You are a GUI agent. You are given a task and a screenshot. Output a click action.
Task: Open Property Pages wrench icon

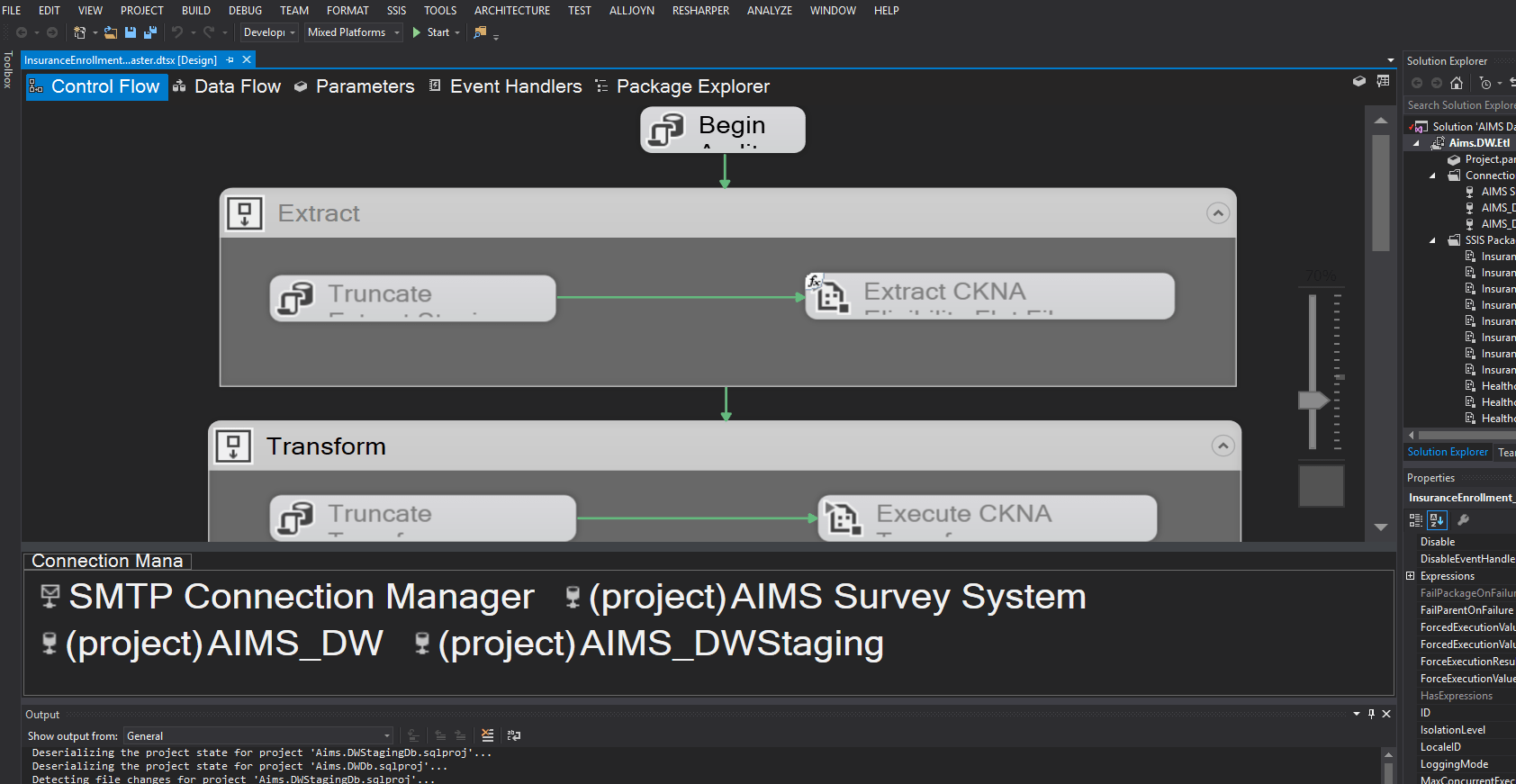coord(1464,520)
